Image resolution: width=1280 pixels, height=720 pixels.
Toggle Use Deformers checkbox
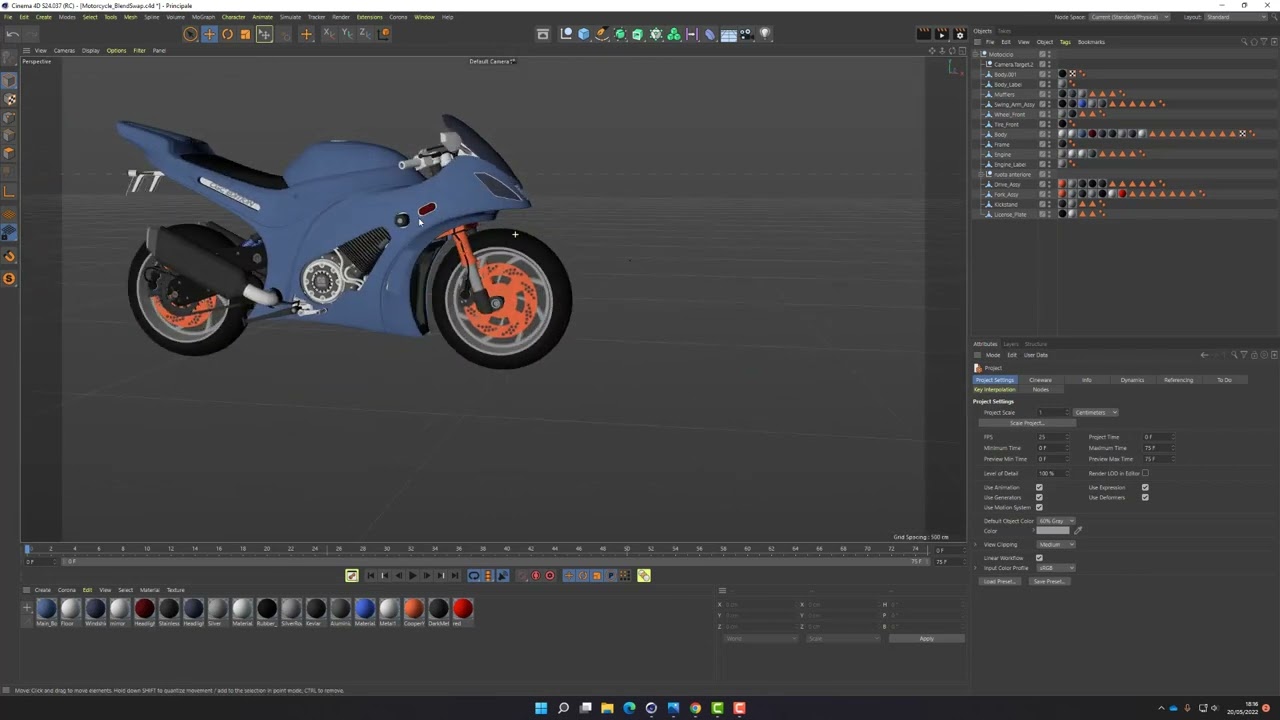click(1145, 497)
